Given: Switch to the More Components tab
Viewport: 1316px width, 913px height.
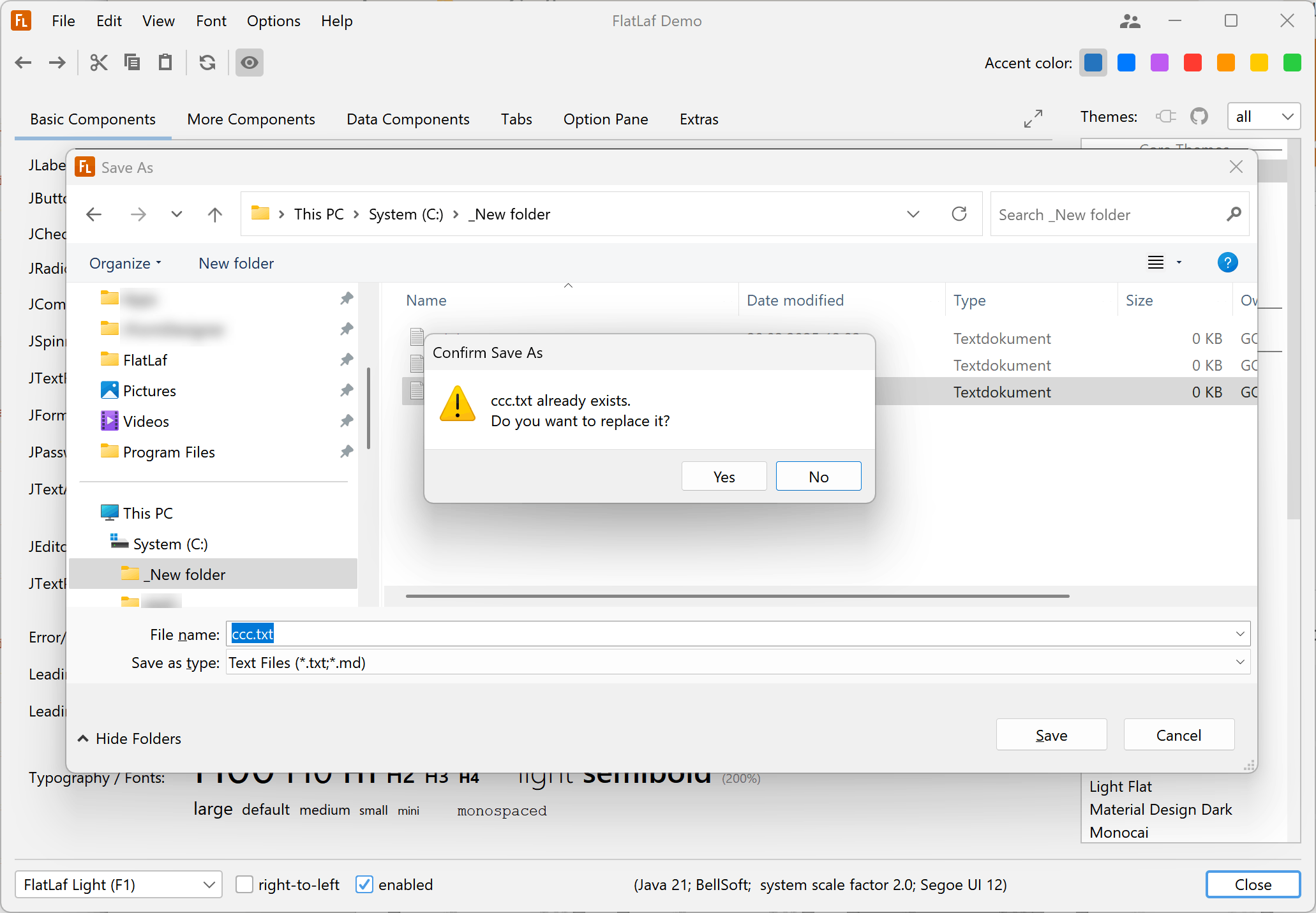Looking at the screenshot, I should coord(251,119).
